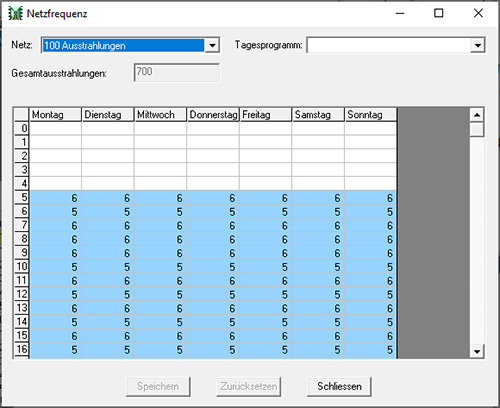Viewport: 500px width, 408px height.
Task: Select the Montag column header
Action: (55, 115)
